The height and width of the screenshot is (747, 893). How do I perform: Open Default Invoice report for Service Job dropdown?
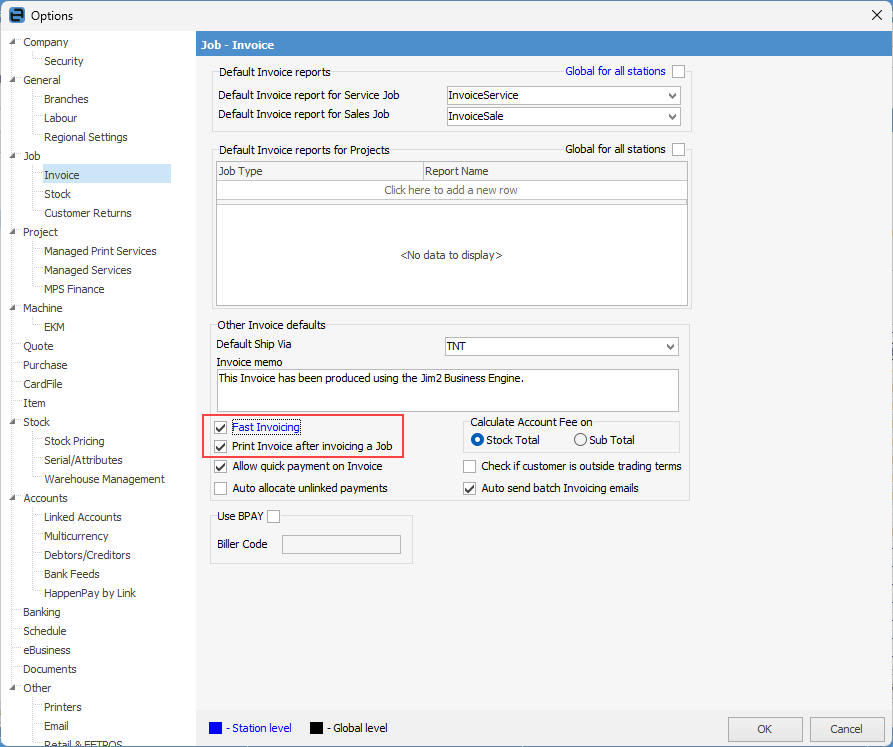[671, 96]
